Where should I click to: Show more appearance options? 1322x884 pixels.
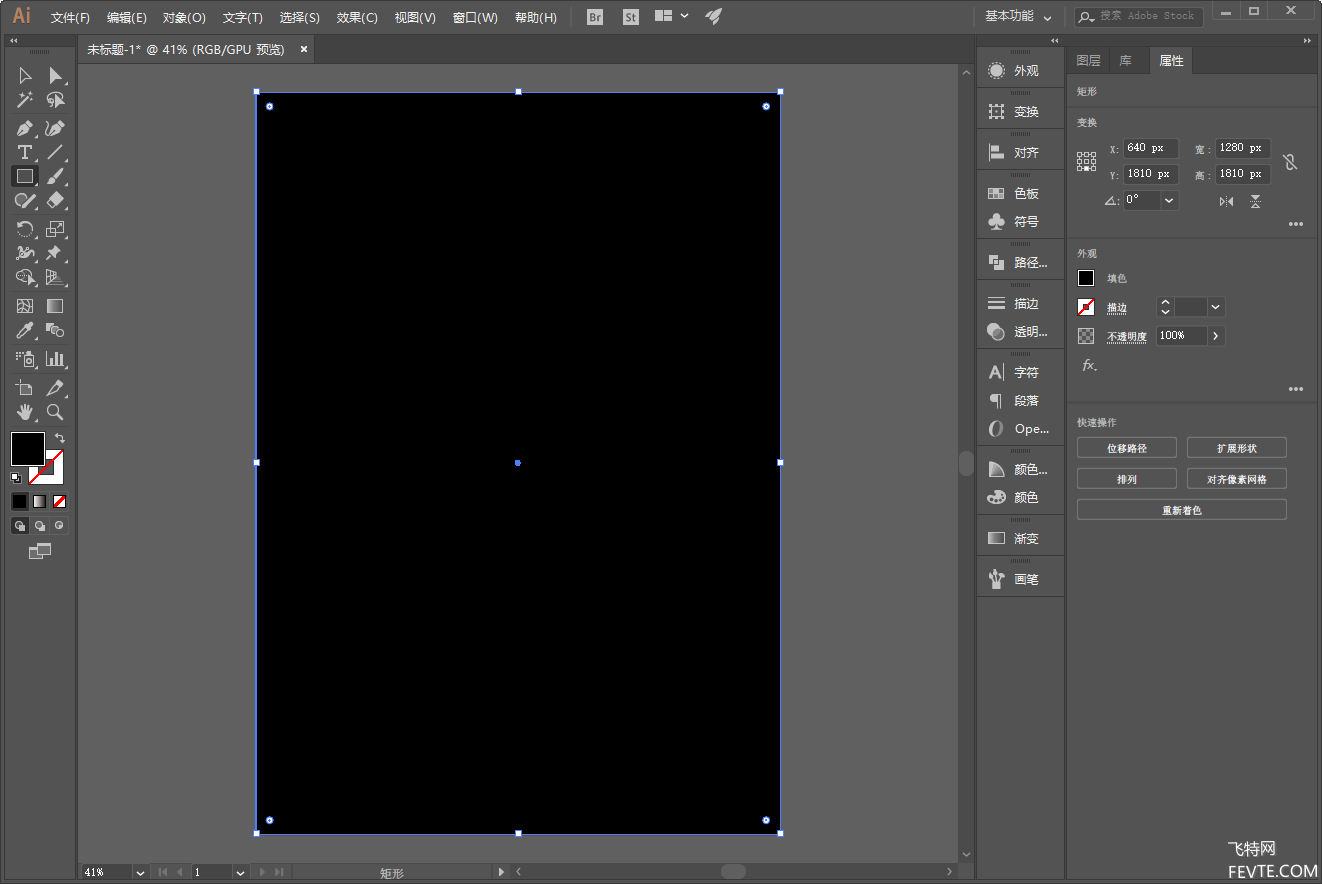click(x=1296, y=389)
